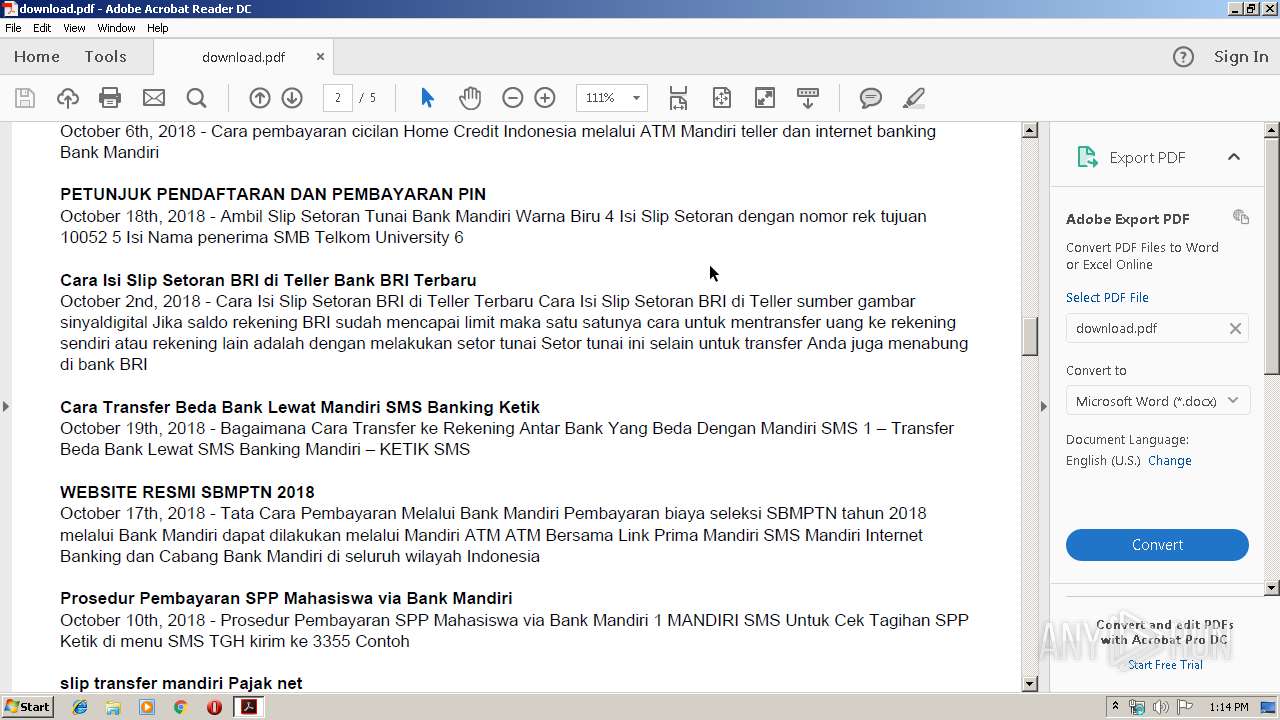The image size is (1280, 720).
Task: Click the Save file icon
Action: (x=25, y=98)
